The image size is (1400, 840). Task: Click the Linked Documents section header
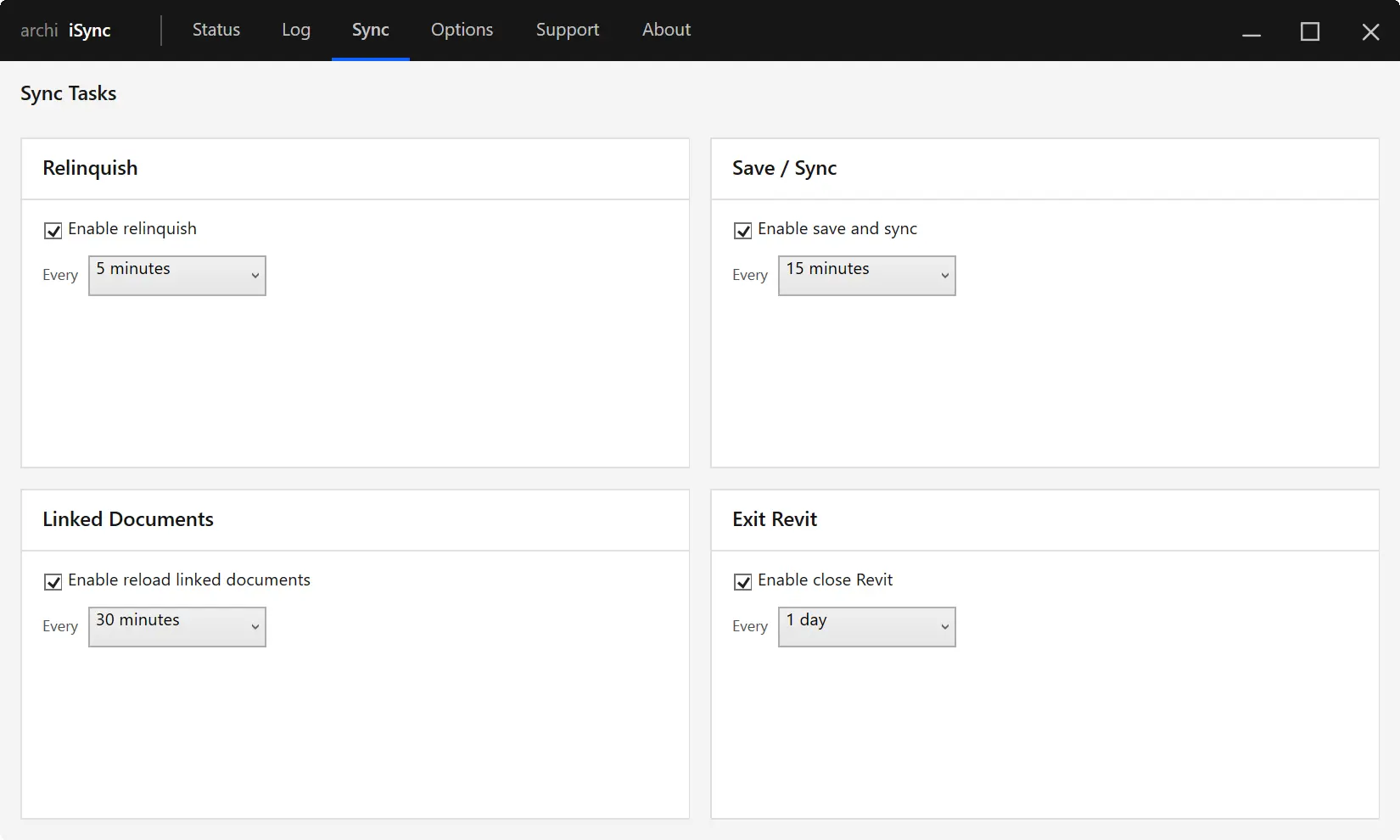click(x=128, y=519)
